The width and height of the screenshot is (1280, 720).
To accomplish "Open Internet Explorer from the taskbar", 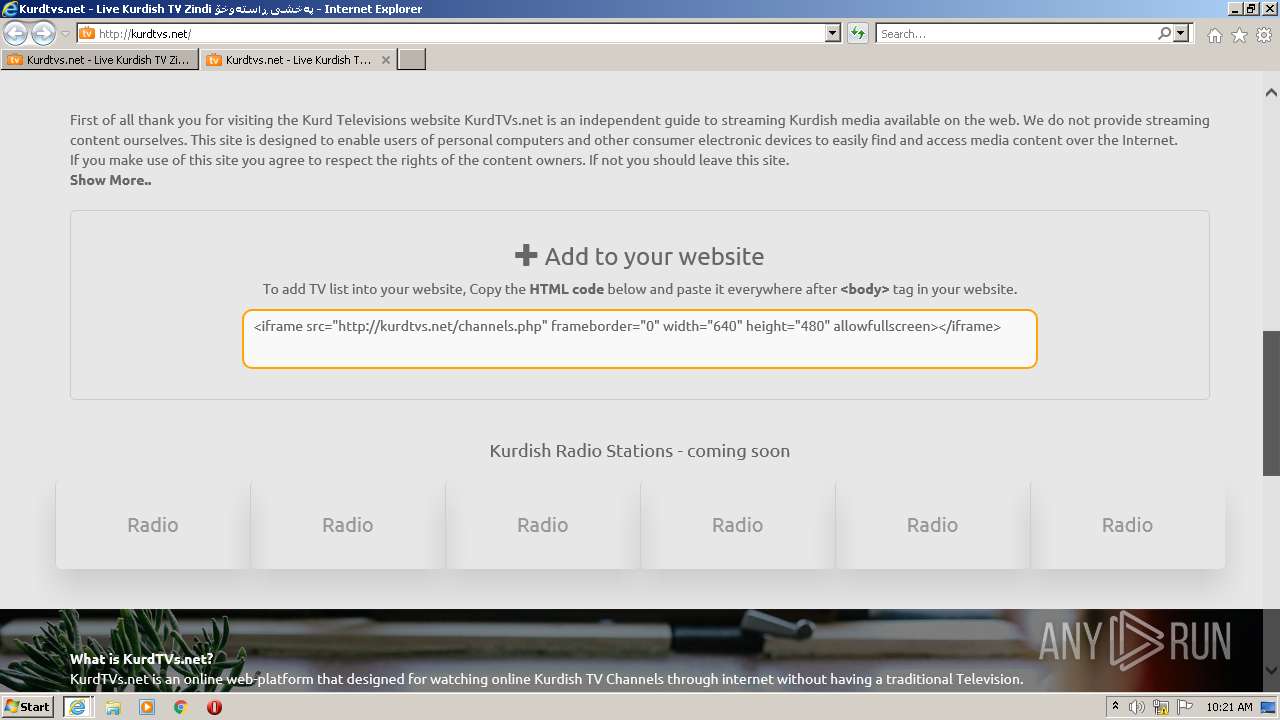I will coord(77,707).
